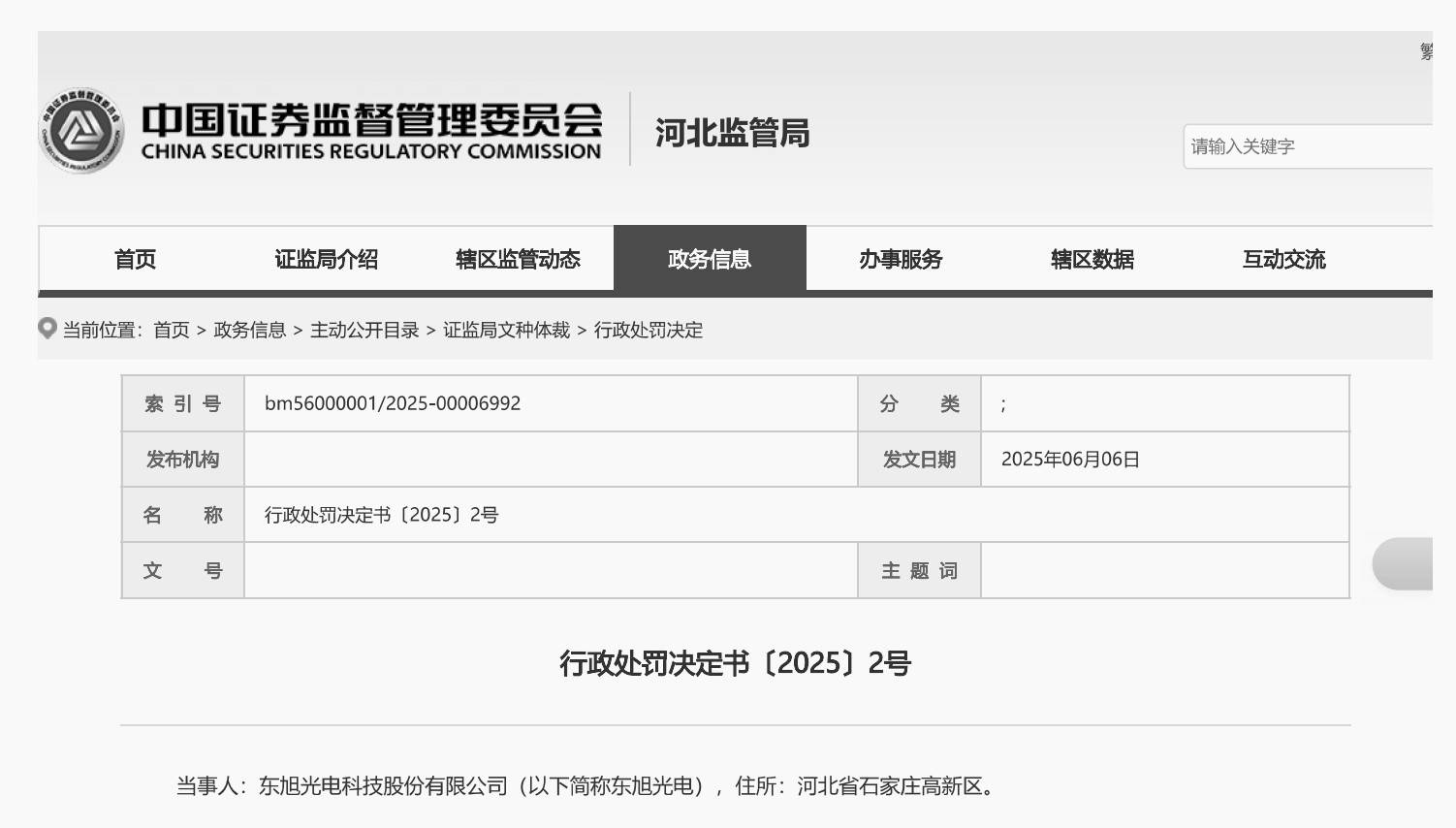Navigate to 主动公开目录 breadcrumb
The image size is (1456, 828).
[364, 330]
